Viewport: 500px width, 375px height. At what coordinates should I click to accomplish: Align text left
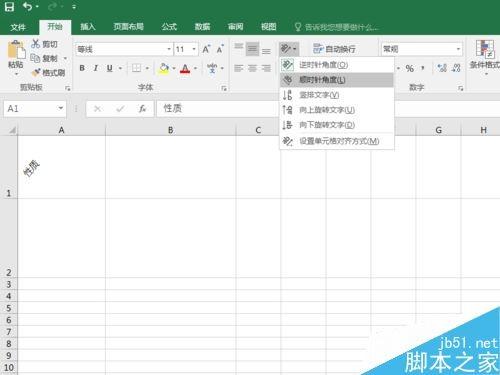pyautogui.click(x=239, y=68)
